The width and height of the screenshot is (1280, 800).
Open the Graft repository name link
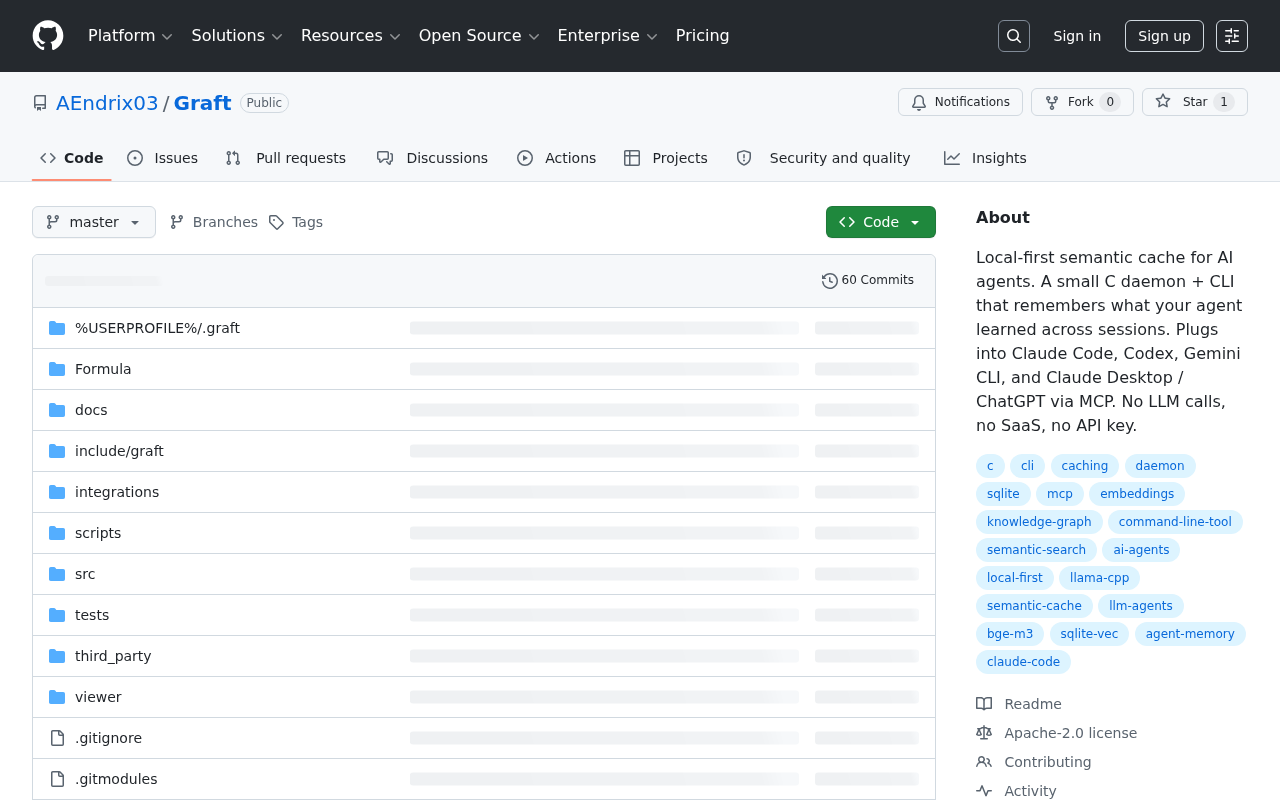(203, 103)
